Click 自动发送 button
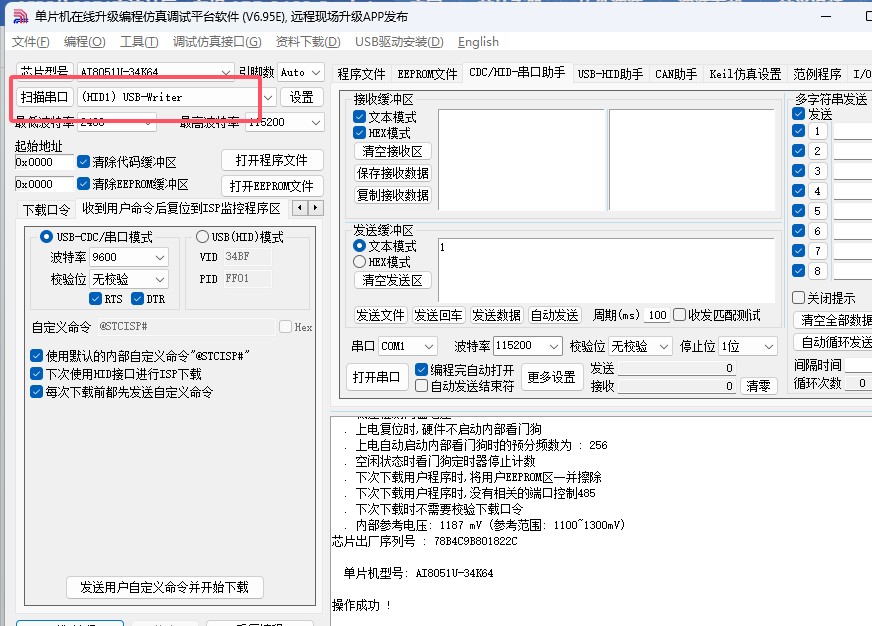872x626 pixels. coord(554,315)
